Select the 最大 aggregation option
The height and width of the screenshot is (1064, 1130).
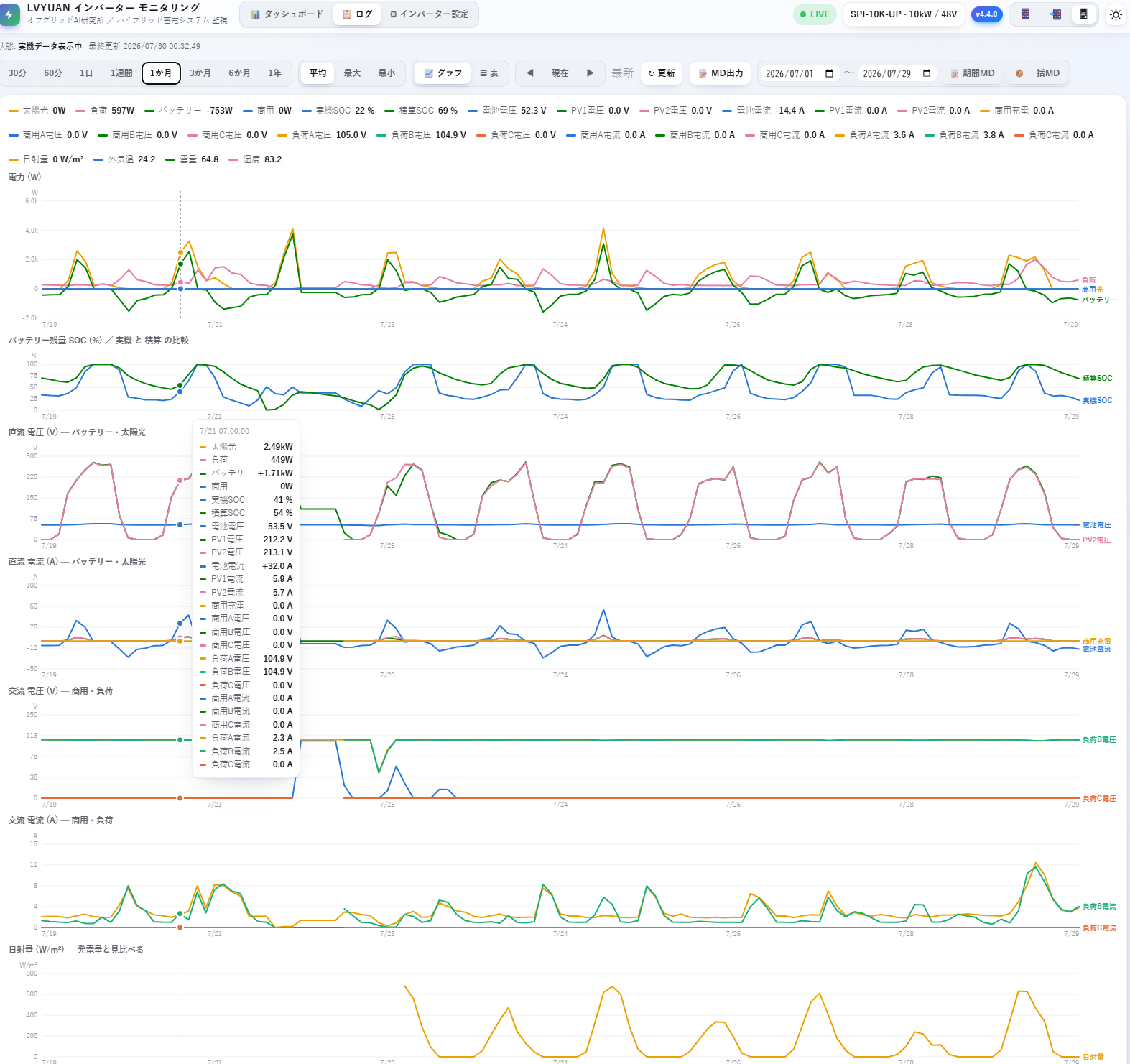tap(352, 73)
